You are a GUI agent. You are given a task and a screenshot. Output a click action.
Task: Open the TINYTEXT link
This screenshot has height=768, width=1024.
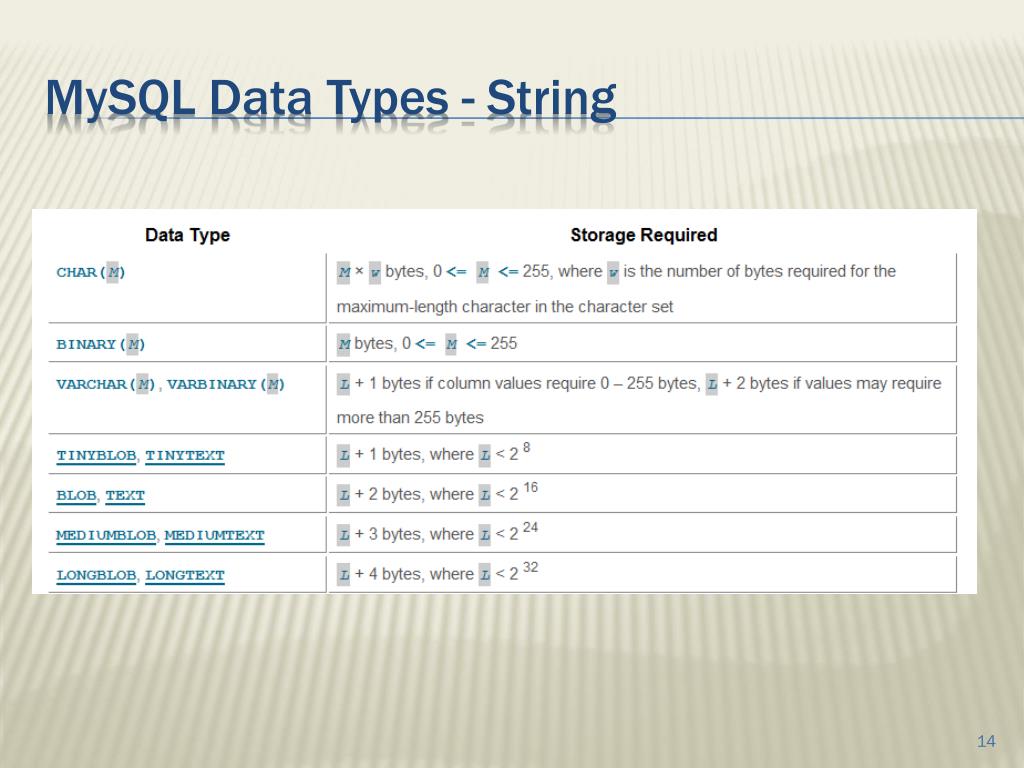click(x=185, y=455)
